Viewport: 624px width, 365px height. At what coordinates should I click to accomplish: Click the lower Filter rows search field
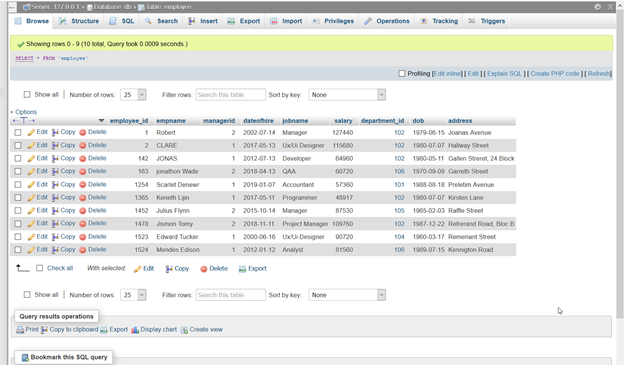[x=230, y=295]
